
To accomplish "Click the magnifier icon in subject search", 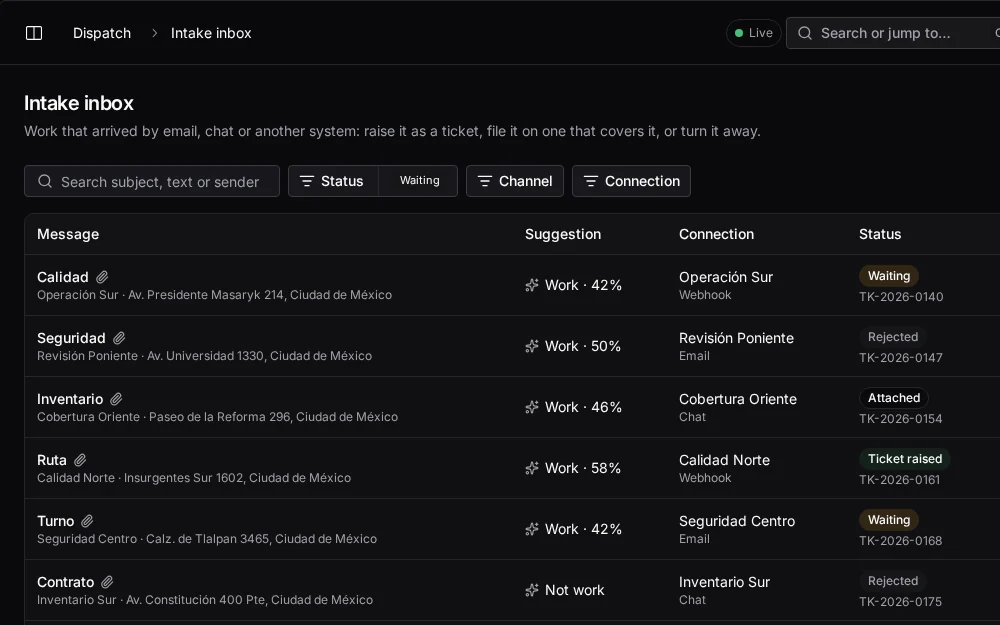I will point(45,182).
